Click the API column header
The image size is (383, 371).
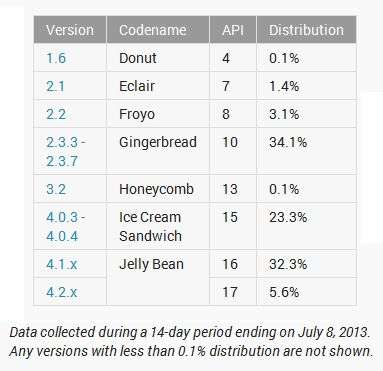(x=233, y=30)
